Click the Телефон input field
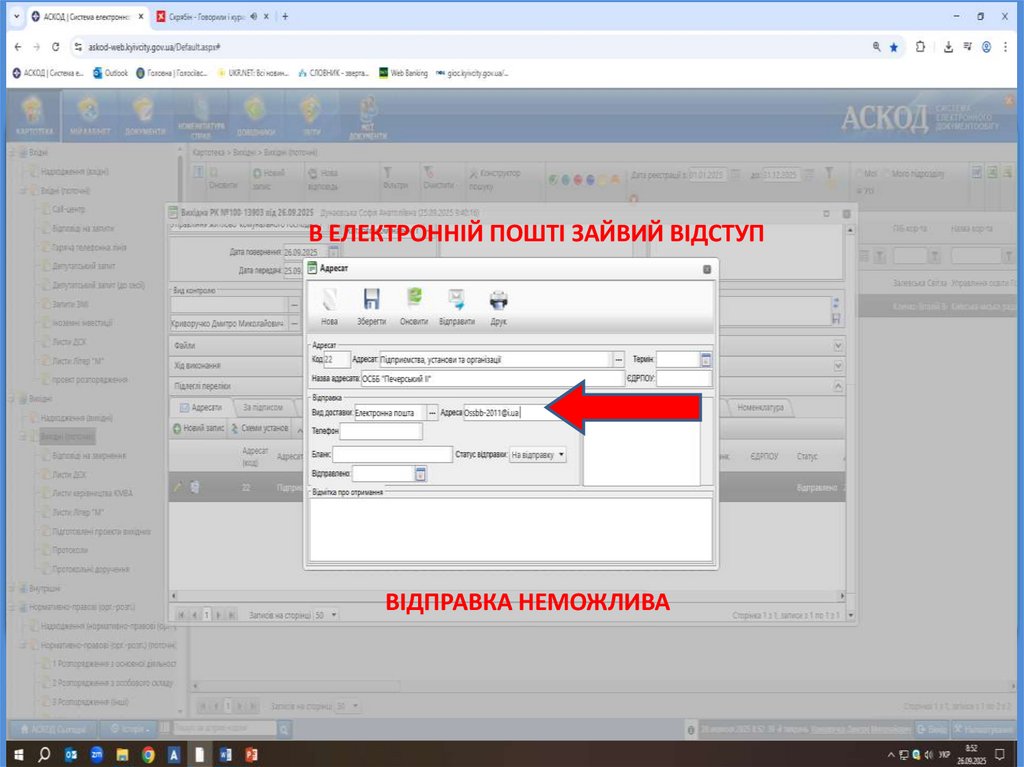 [x=381, y=431]
